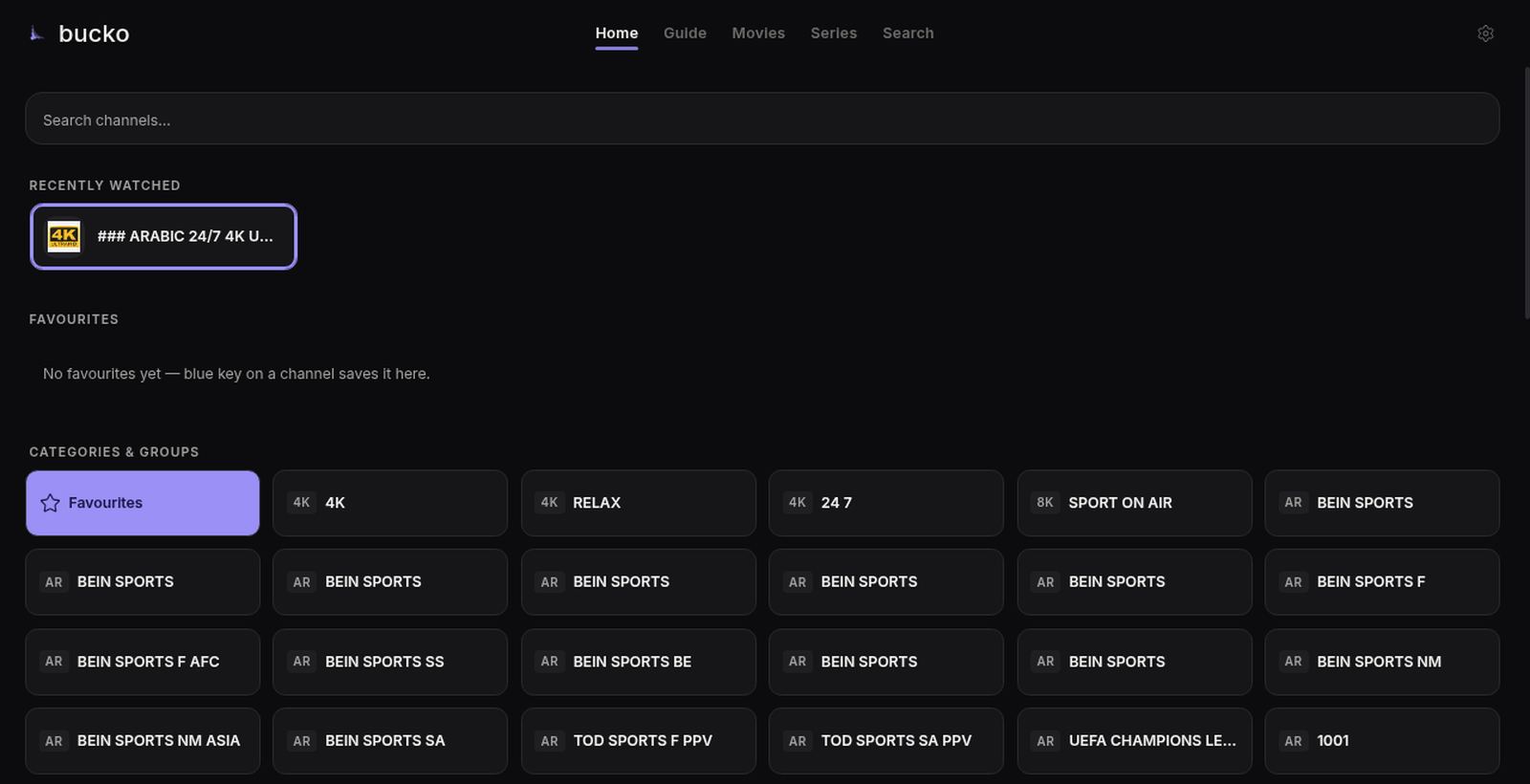The width and height of the screenshot is (1530, 784).
Task: Select the AR 1001 group
Action: point(1382,741)
